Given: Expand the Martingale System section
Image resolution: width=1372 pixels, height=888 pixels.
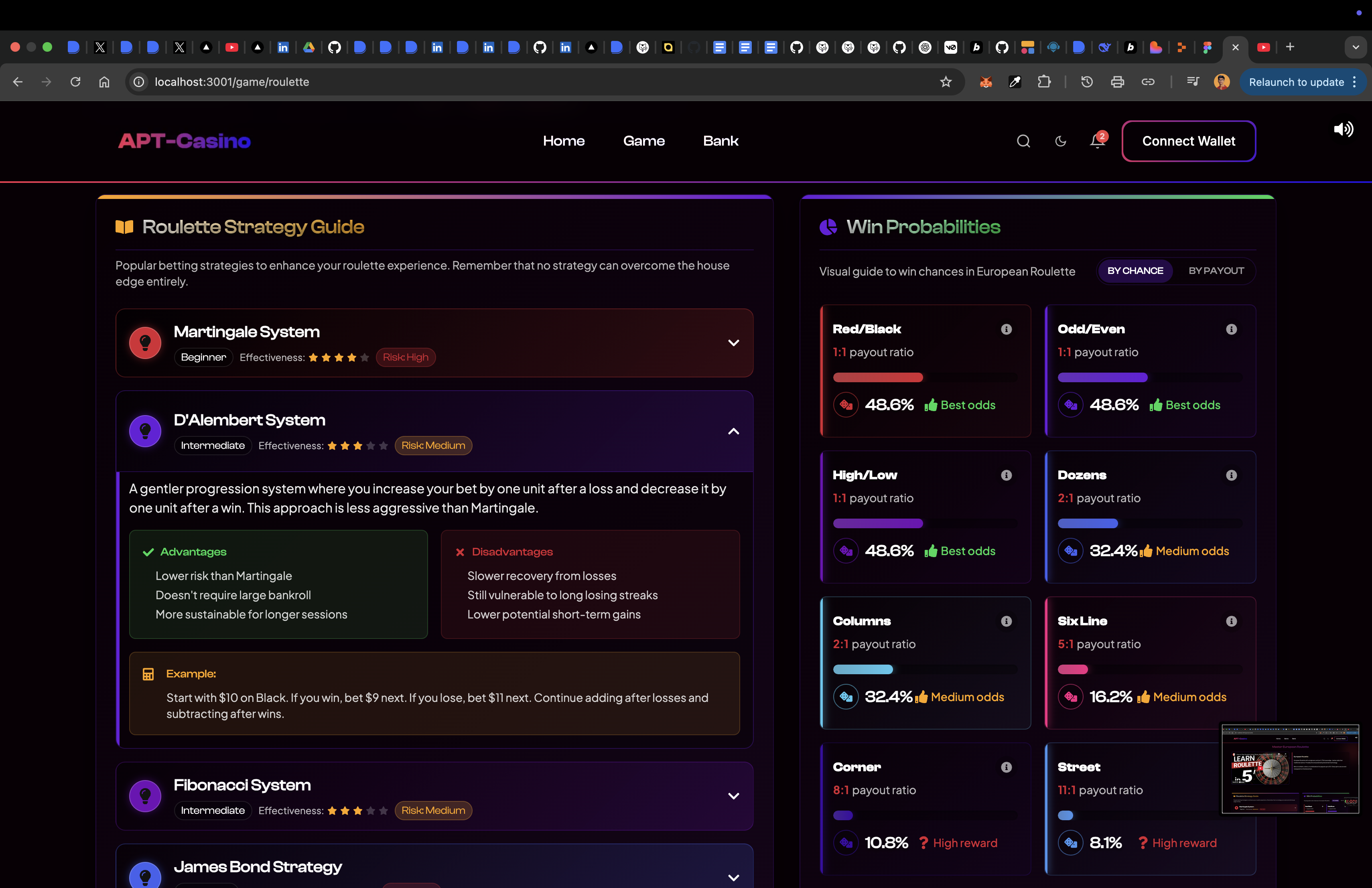Looking at the screenshot, I should [733, 343].
